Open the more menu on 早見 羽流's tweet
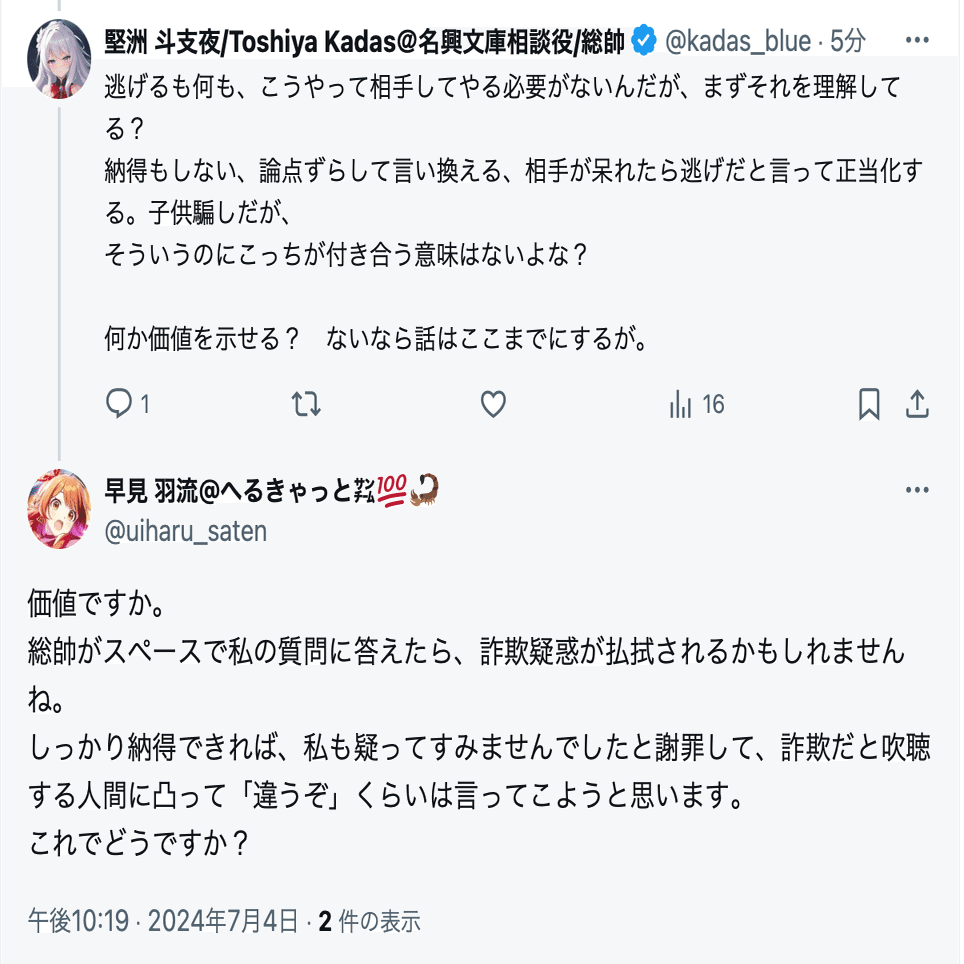This screenshot has width=964, height=964. (x=917, y=490)
